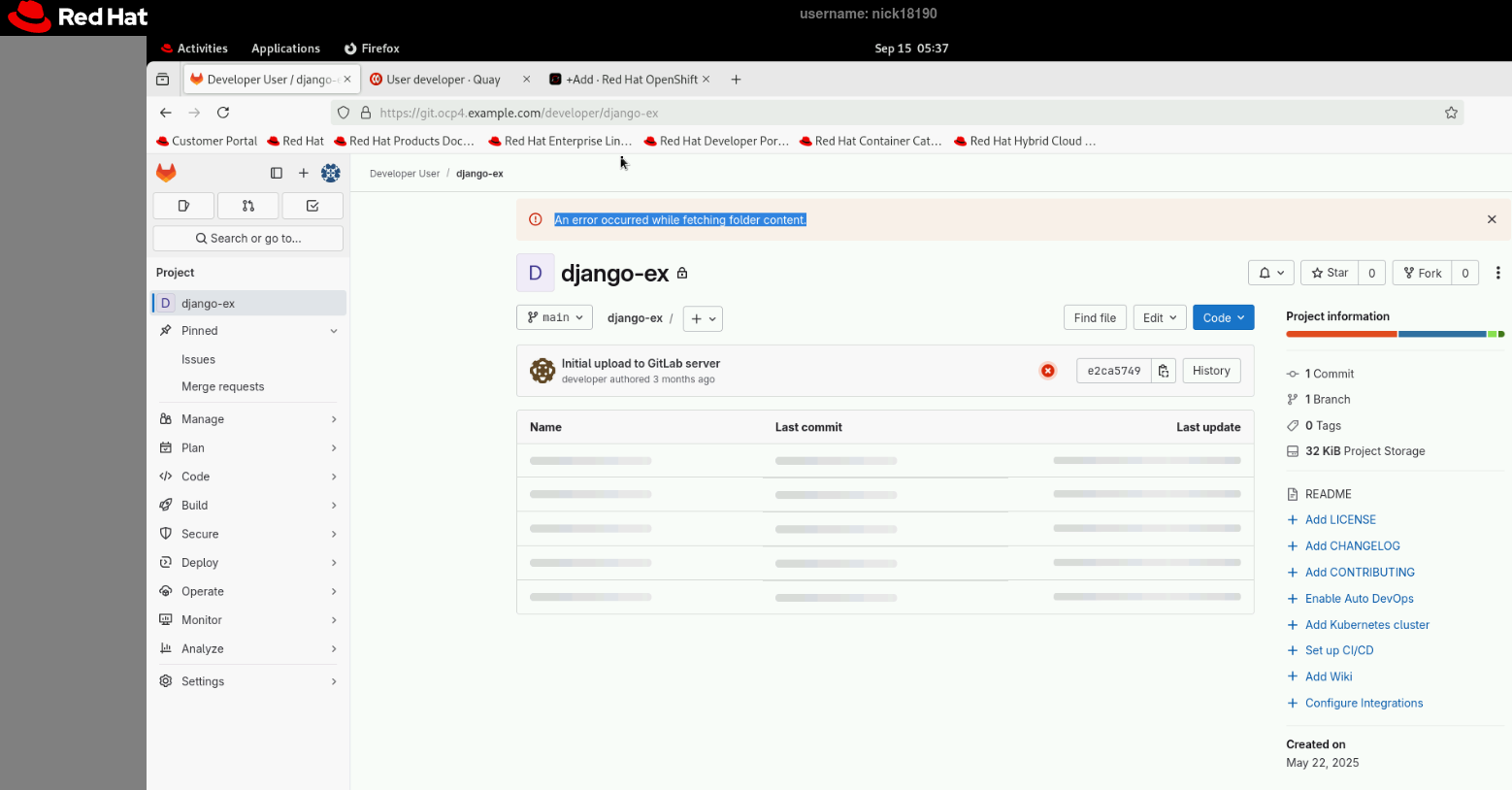Screen dimensions: 1512x790
Task: Open the main branch selector dropdown
Action: click(554, 317)
